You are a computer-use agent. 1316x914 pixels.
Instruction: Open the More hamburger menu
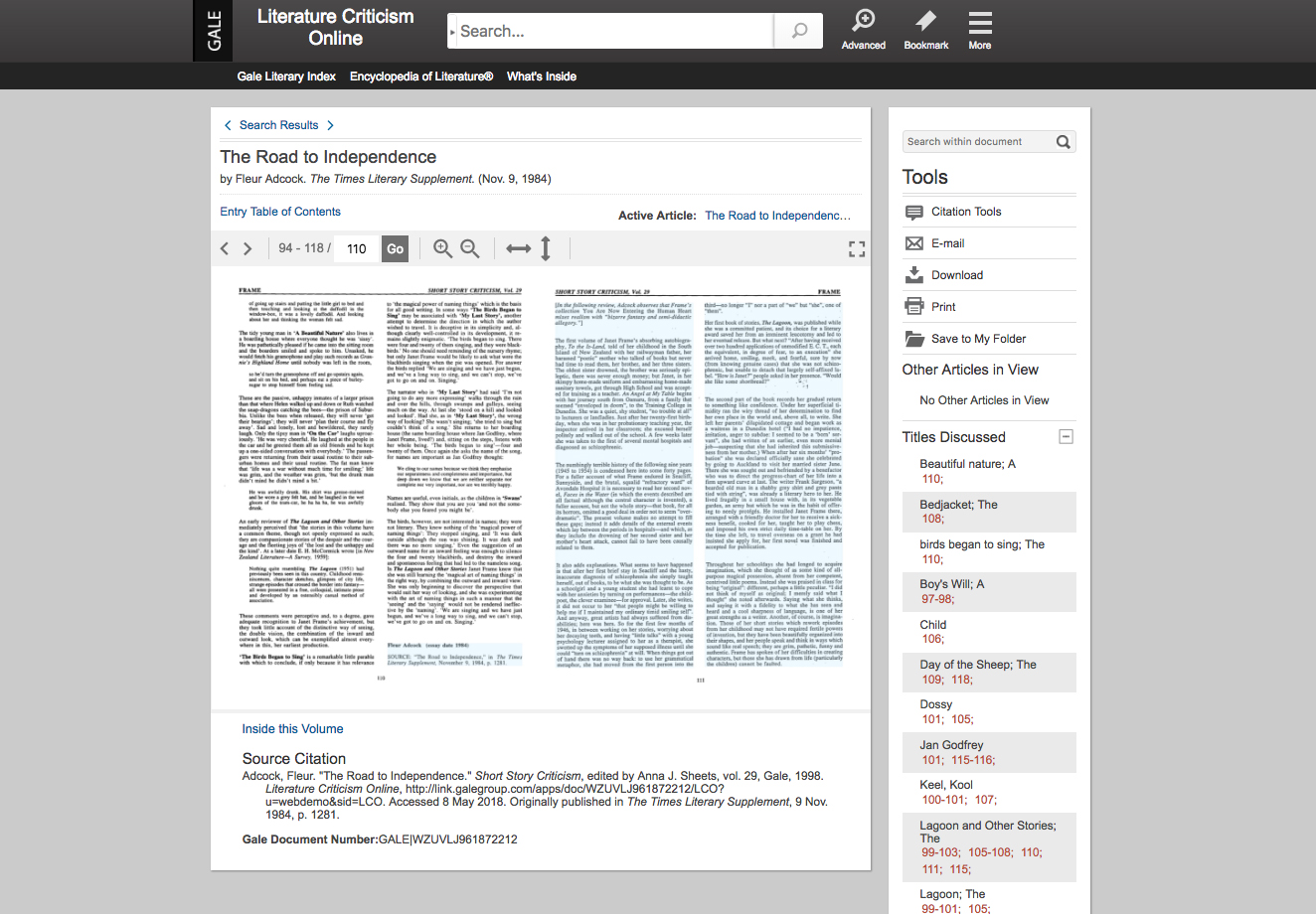coord(980,23)
